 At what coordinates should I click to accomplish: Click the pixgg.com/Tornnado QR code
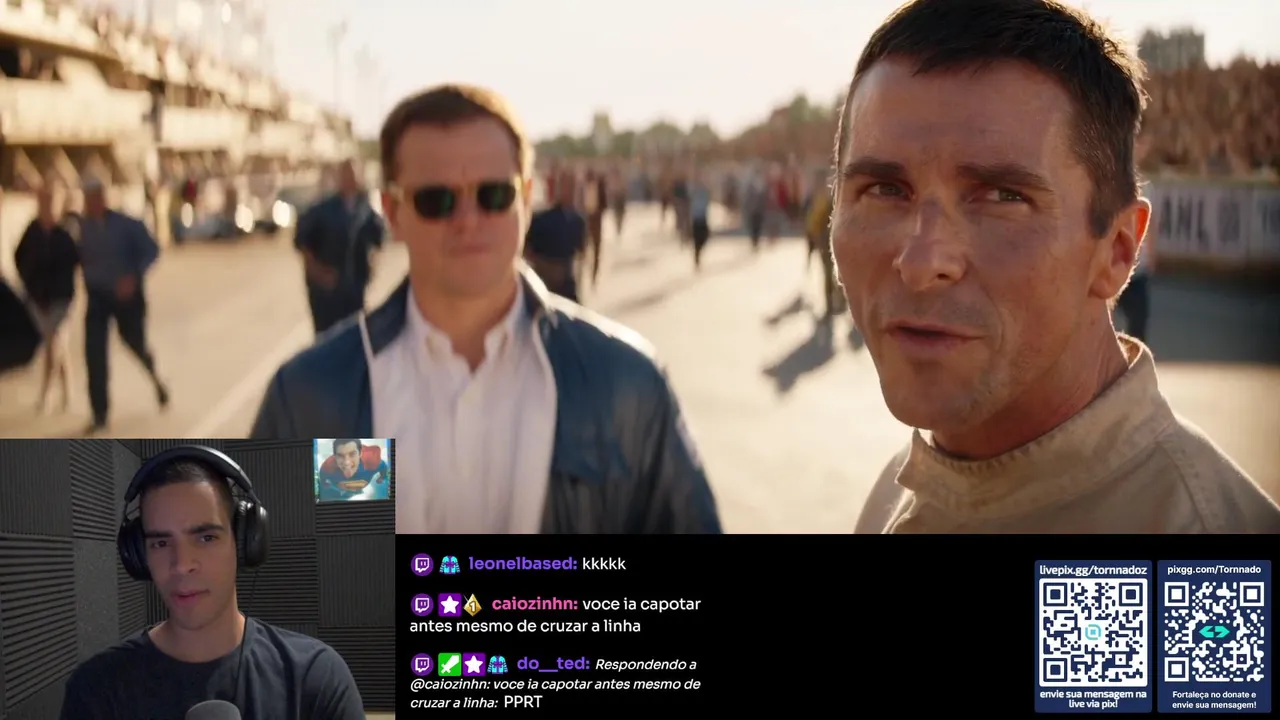[1214, 632]
